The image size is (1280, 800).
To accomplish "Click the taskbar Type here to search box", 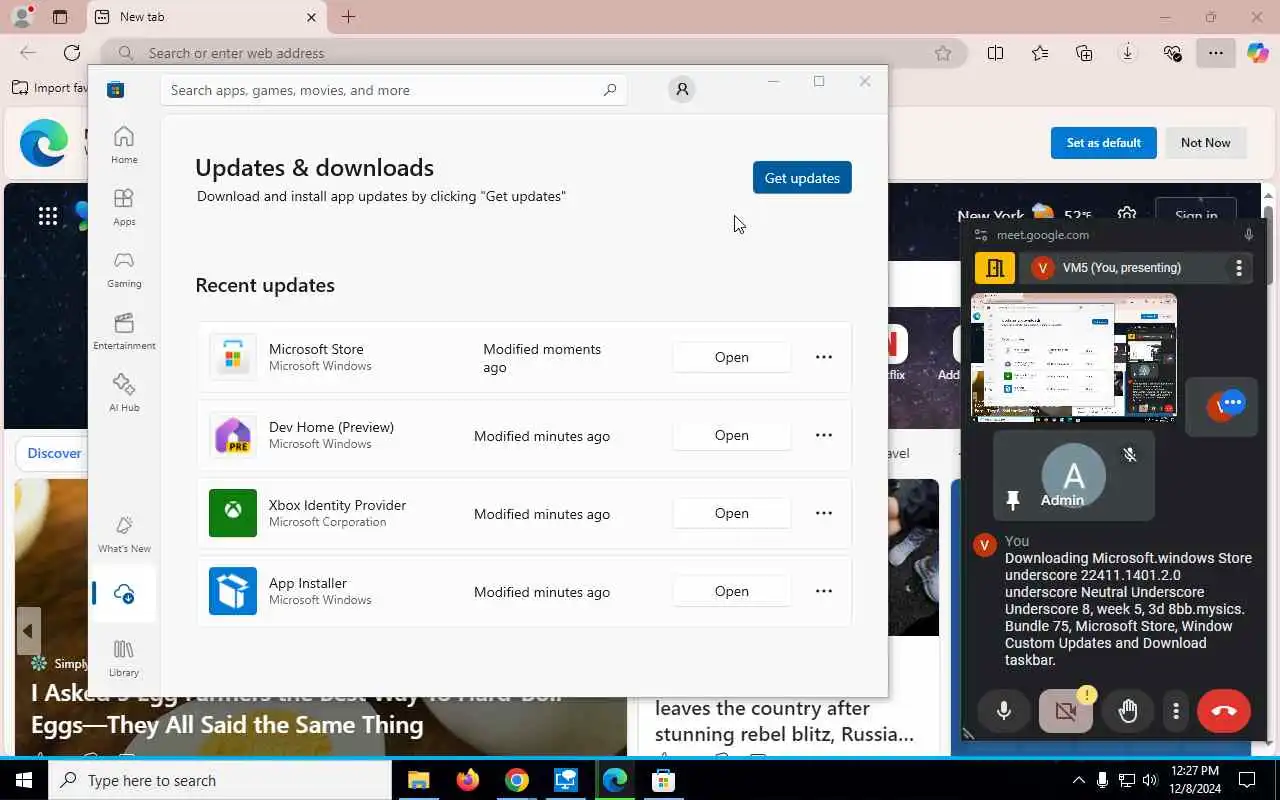I will tap(220, 780).
